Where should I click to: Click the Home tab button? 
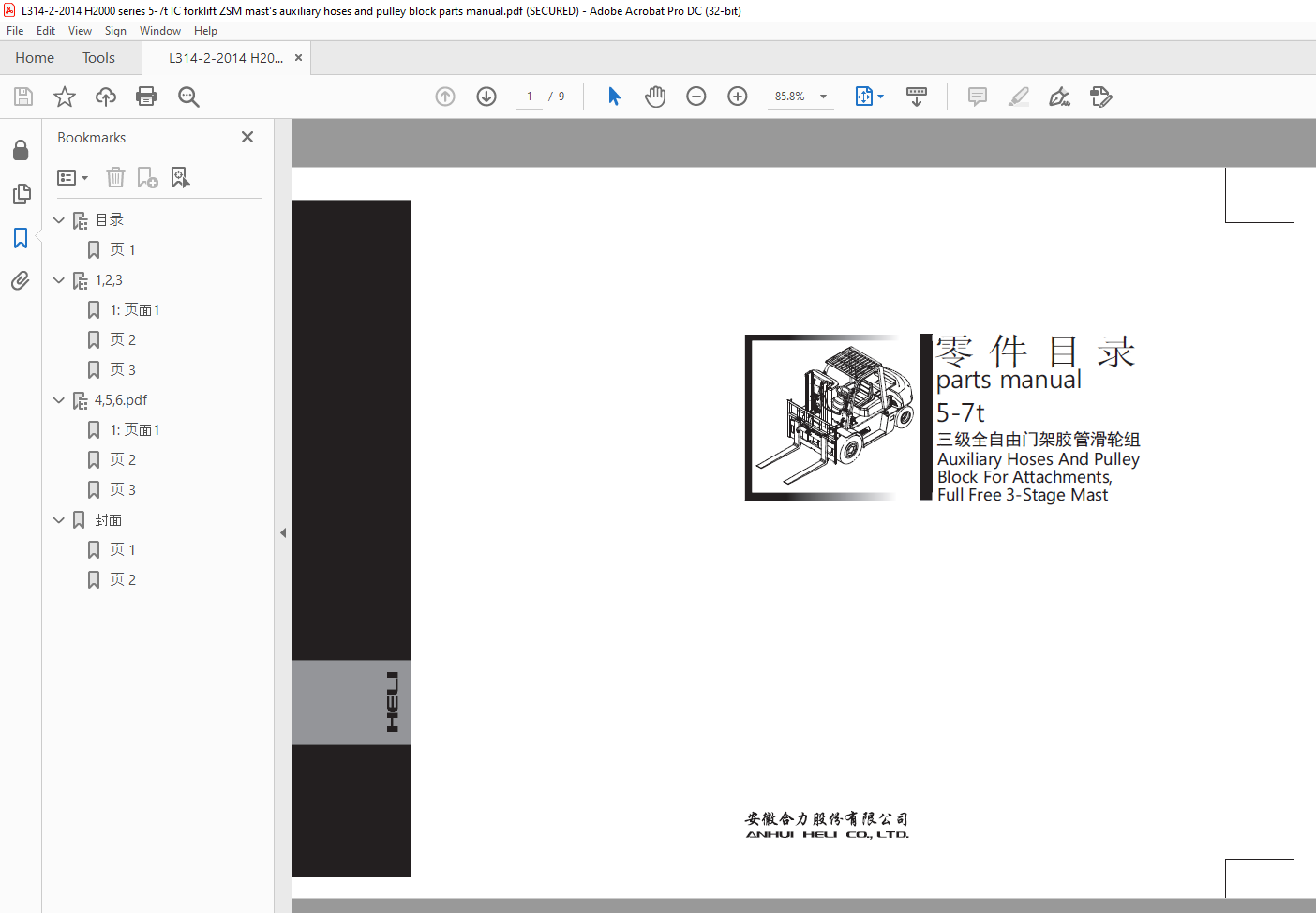(35, 58)
